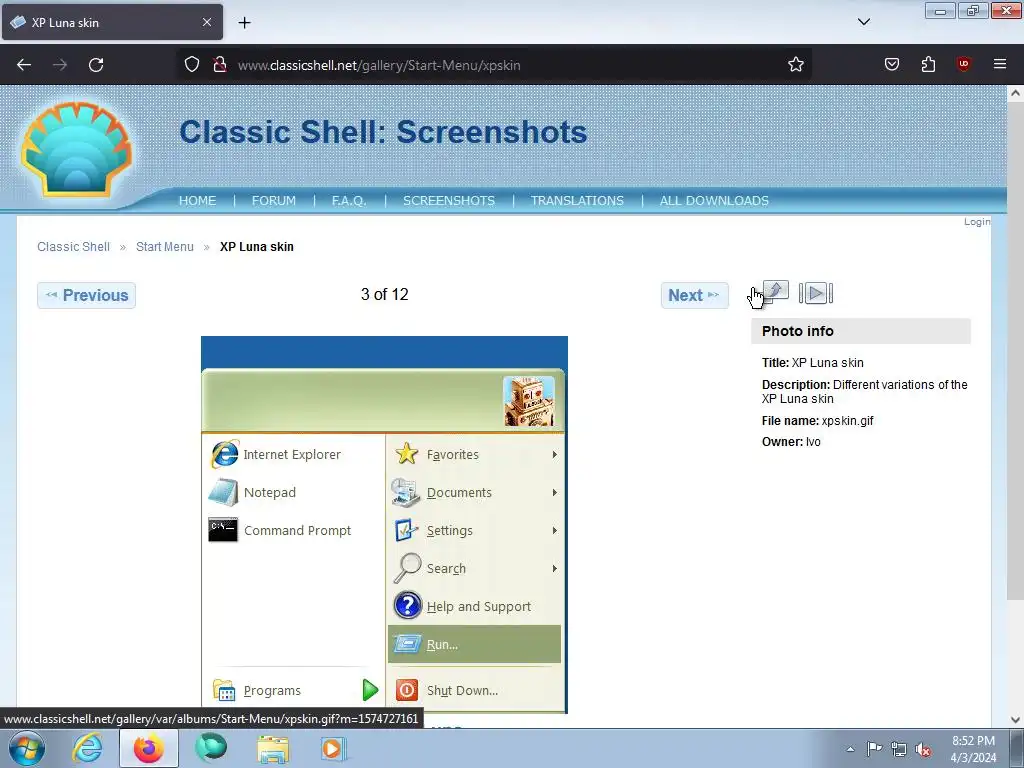Open Windows Media Player on taskbar

tap(333, 748)
